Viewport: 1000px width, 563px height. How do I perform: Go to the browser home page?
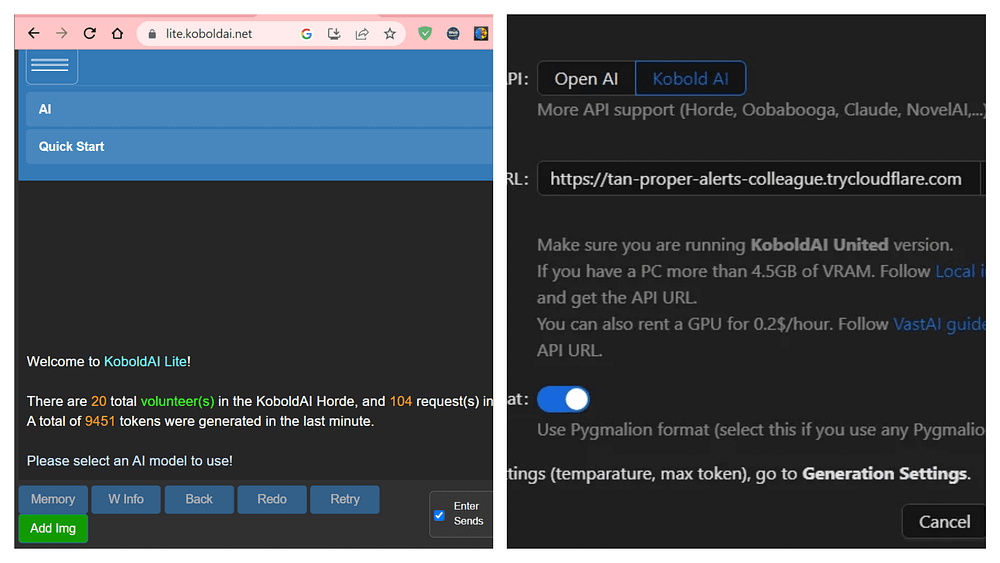[117, 33]
